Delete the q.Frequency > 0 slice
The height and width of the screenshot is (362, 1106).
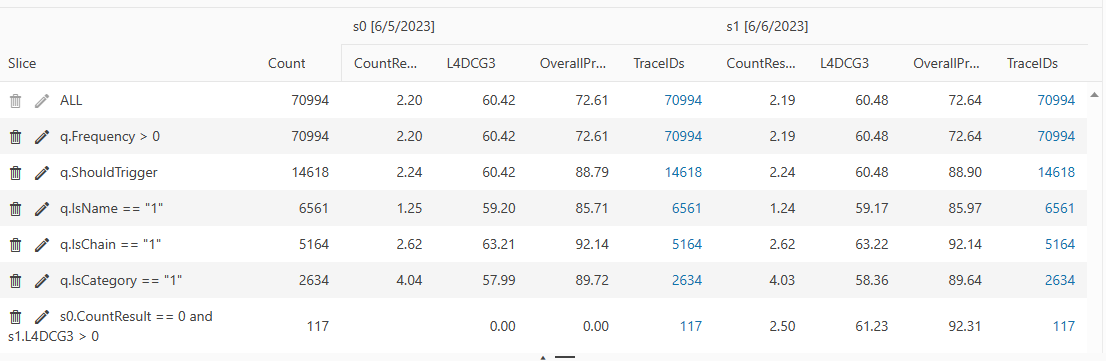[x=16, y=136]
